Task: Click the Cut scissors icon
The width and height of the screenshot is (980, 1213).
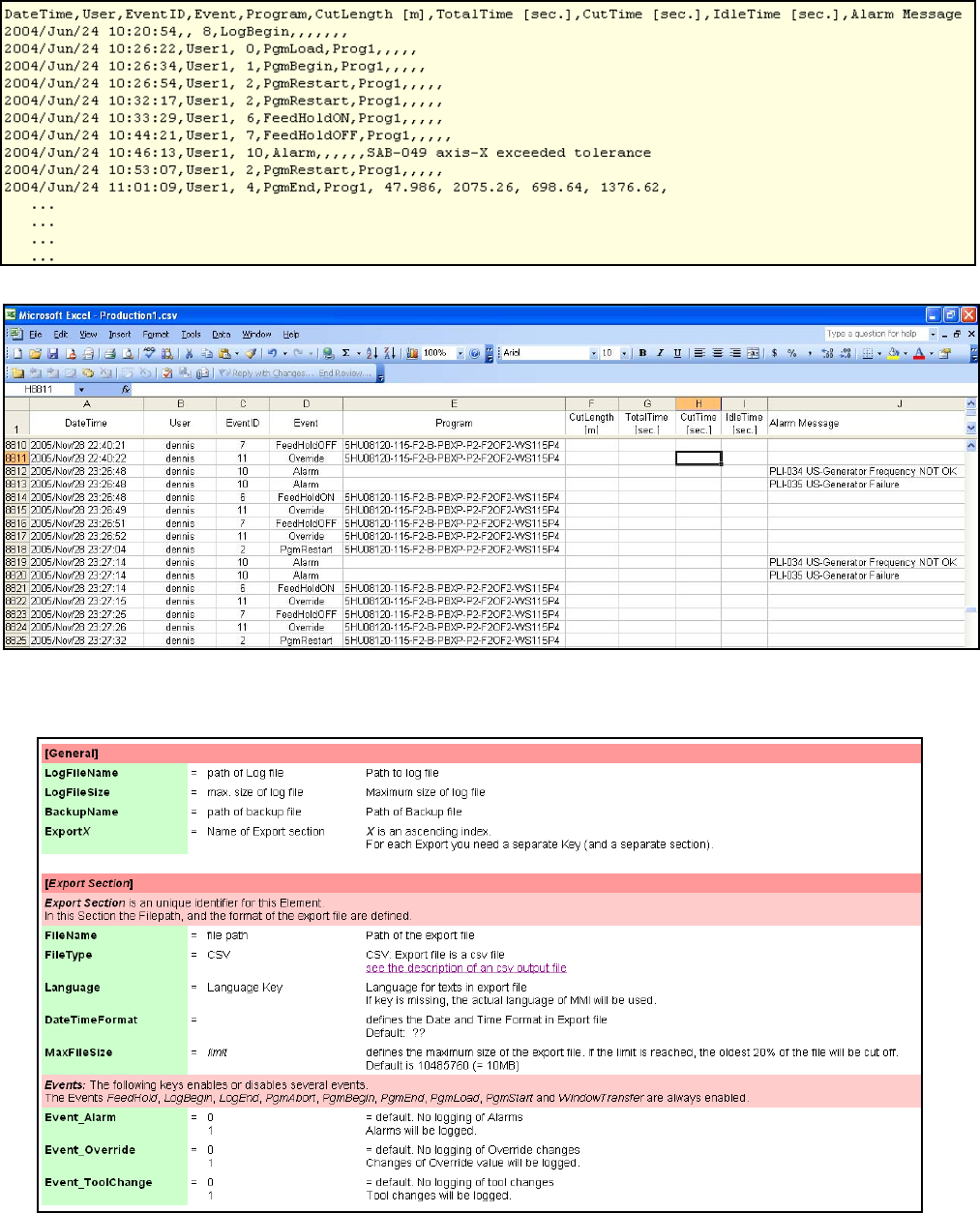Action: (x=190, y=353)
